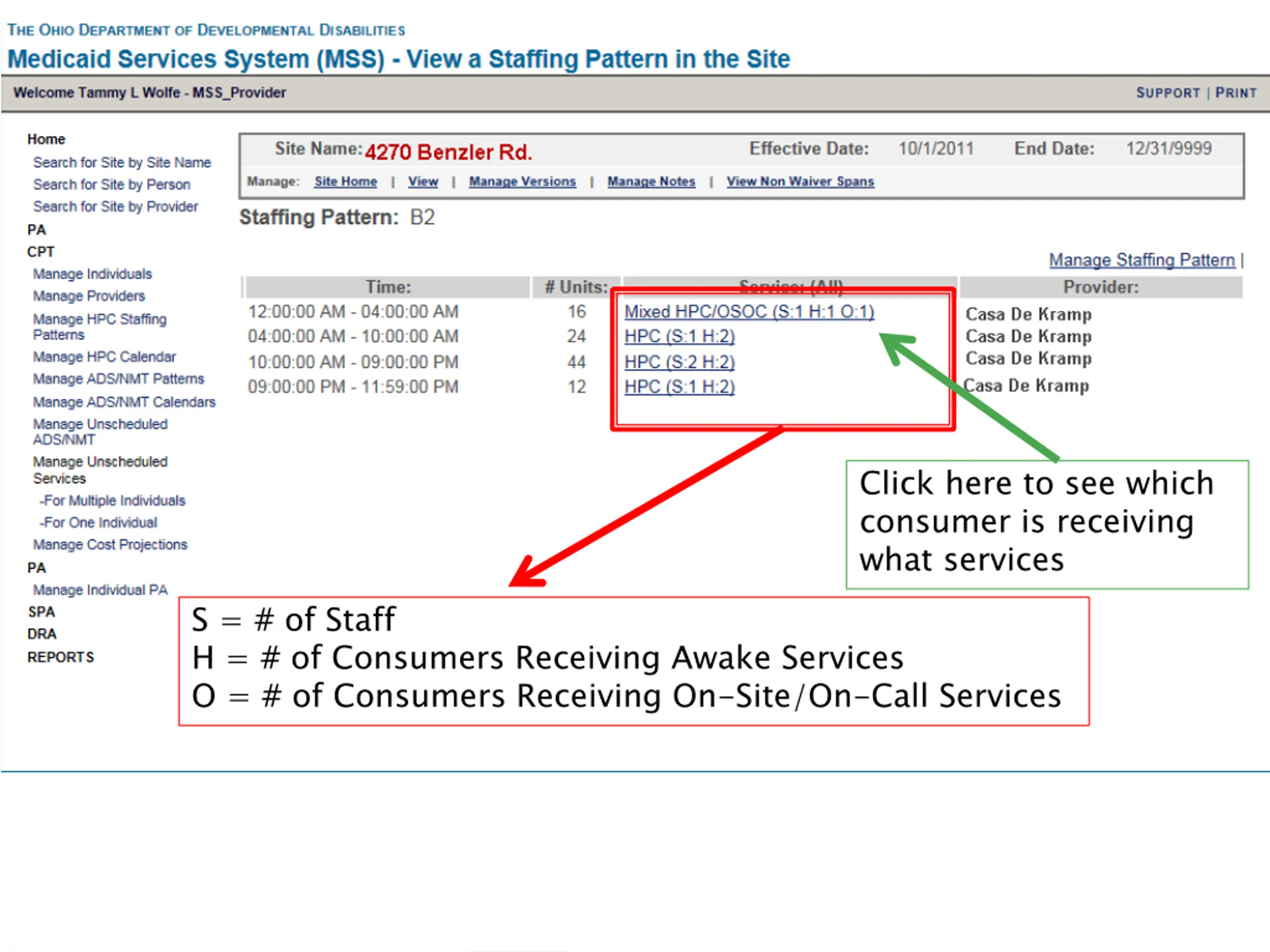Click Casa De Kramp in 10:00 AM row
Screen dimensions: 1270x952
coord(1029,358)
